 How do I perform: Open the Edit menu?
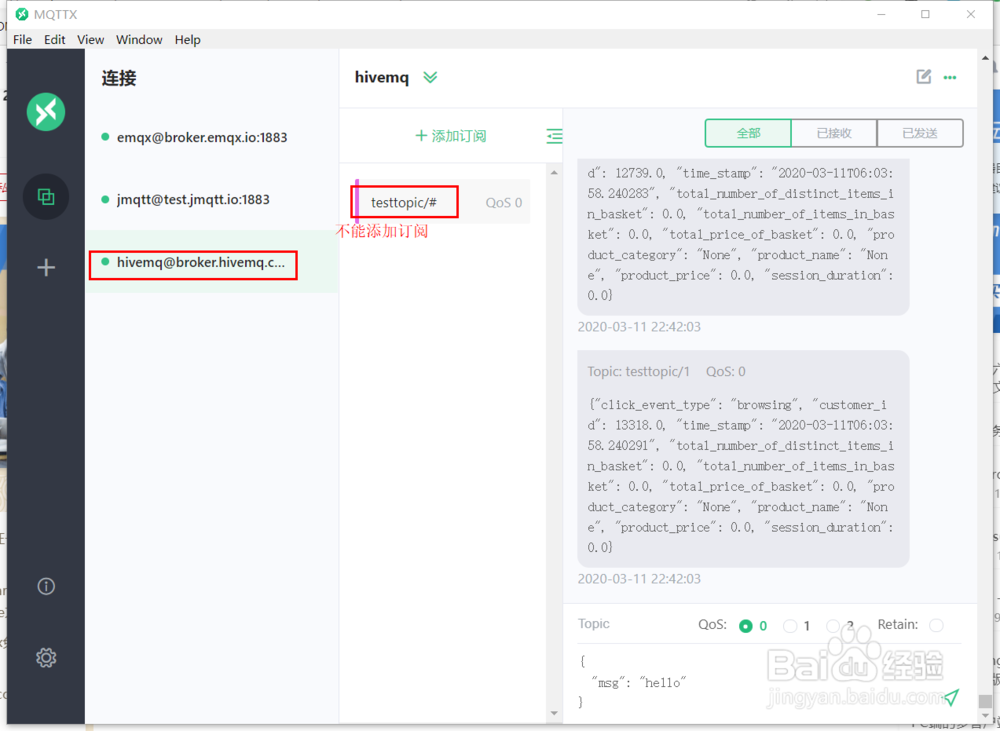54,40
